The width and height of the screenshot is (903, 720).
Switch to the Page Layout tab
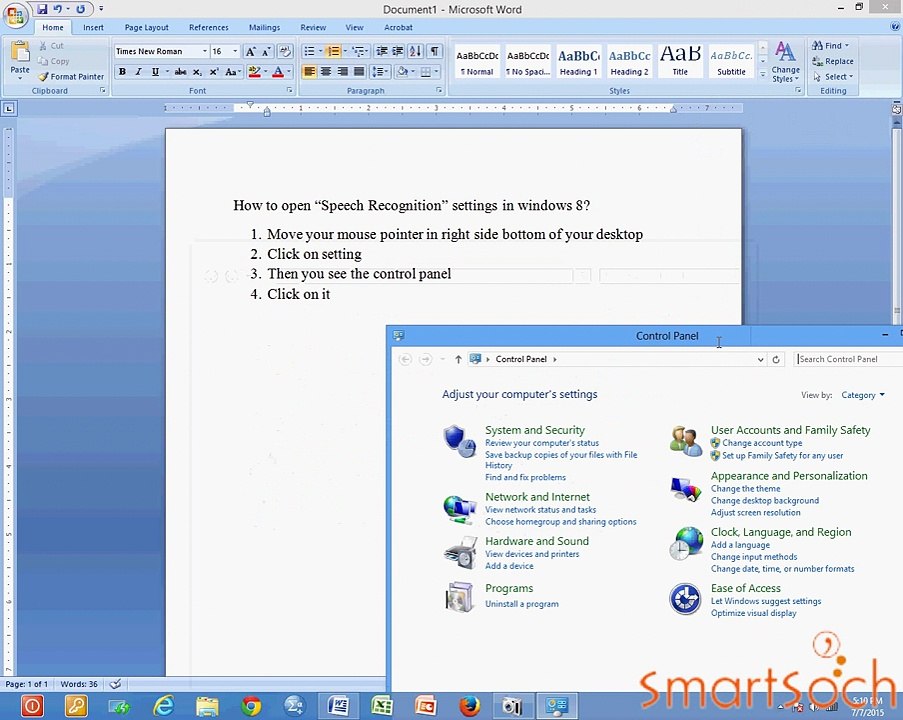pyautogui.click(x=146, y=27)
